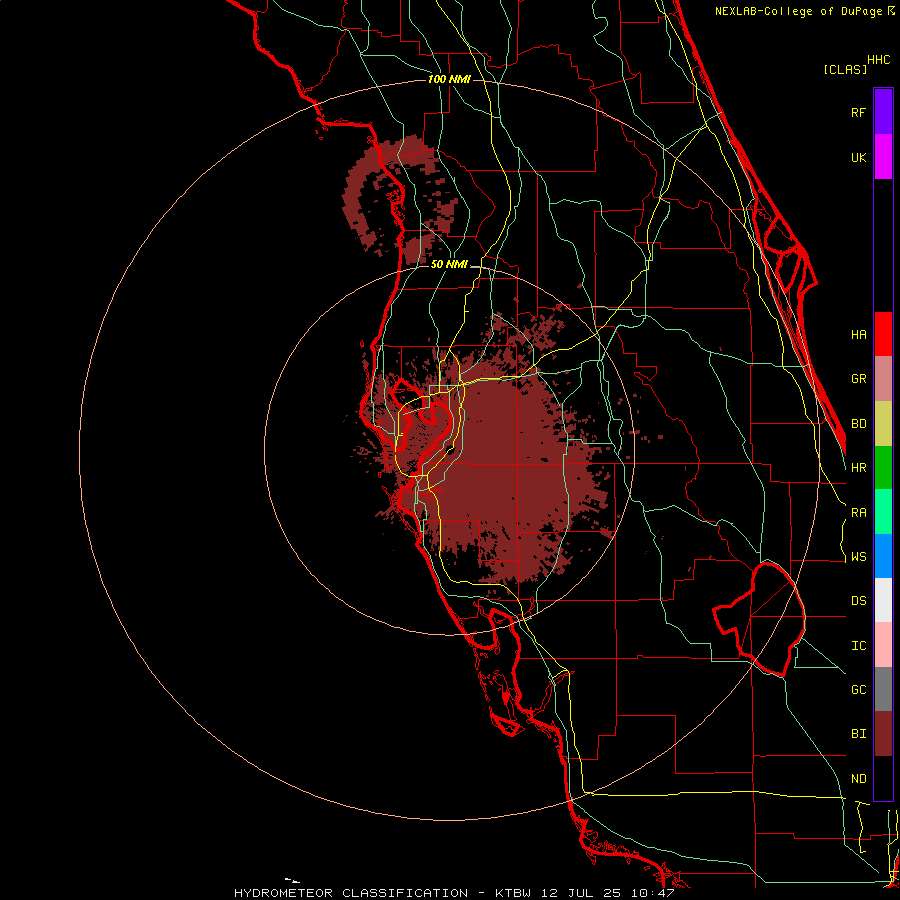Image resolution: width=900 pixels, height=900 pixels.
Task: Click the gray GC color swatch
Action: pyautogui.click(x=883, y=689)
